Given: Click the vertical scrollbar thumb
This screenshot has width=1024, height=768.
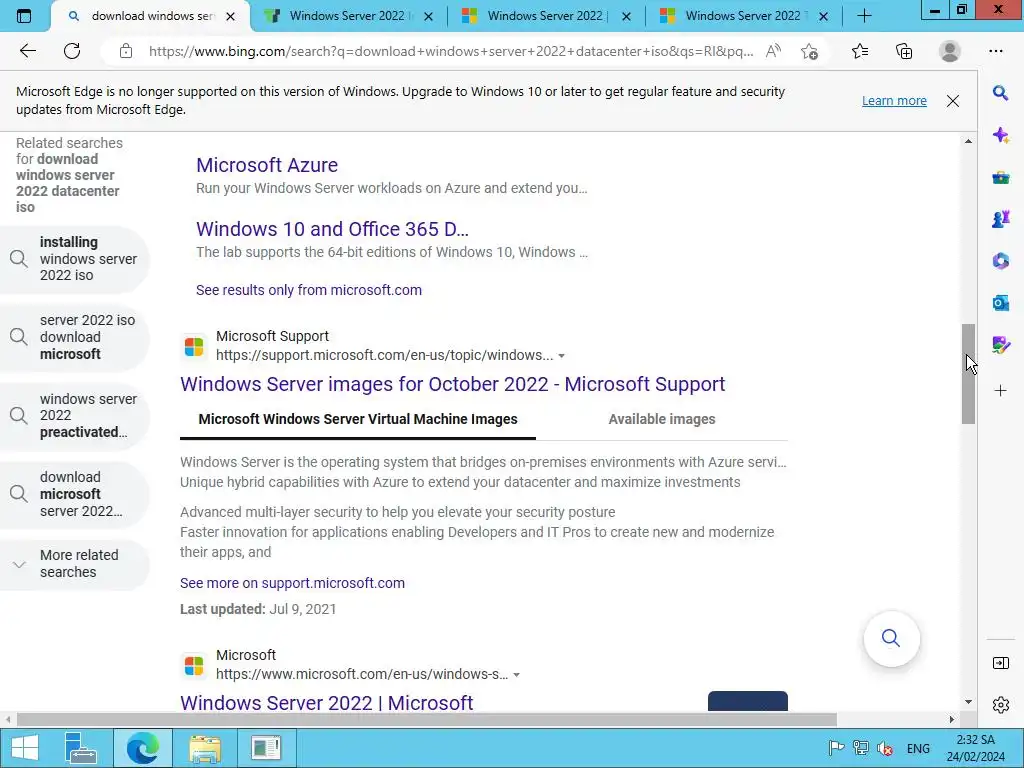Looking at the screenshot, I should coord(968,374).
